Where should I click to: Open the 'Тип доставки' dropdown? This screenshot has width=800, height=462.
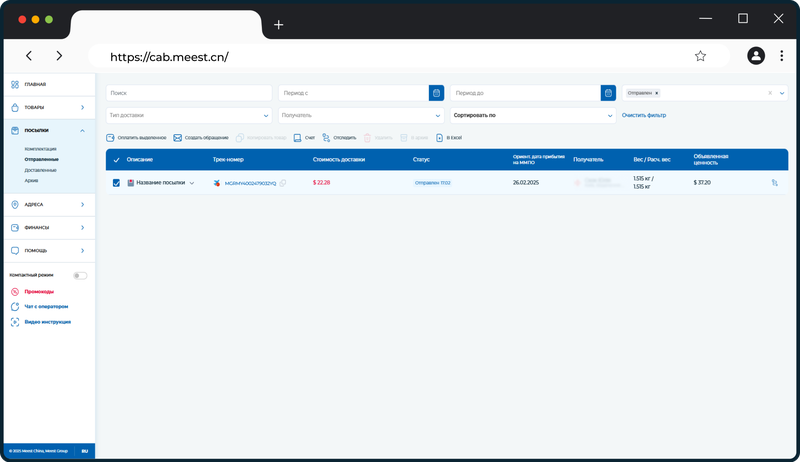[189, 115]
